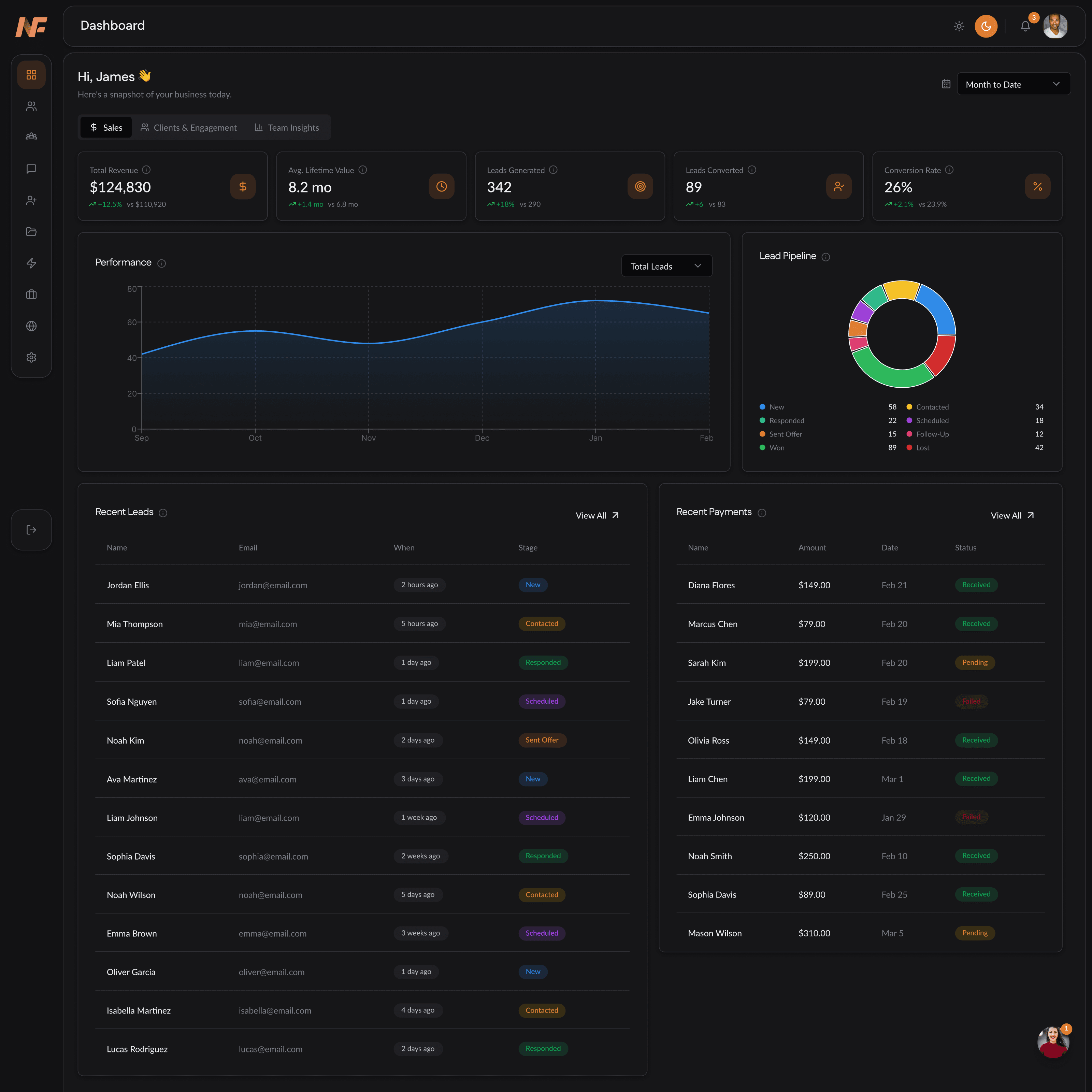
Task: Click View All in Recent Leads
Action: point(597,516)
